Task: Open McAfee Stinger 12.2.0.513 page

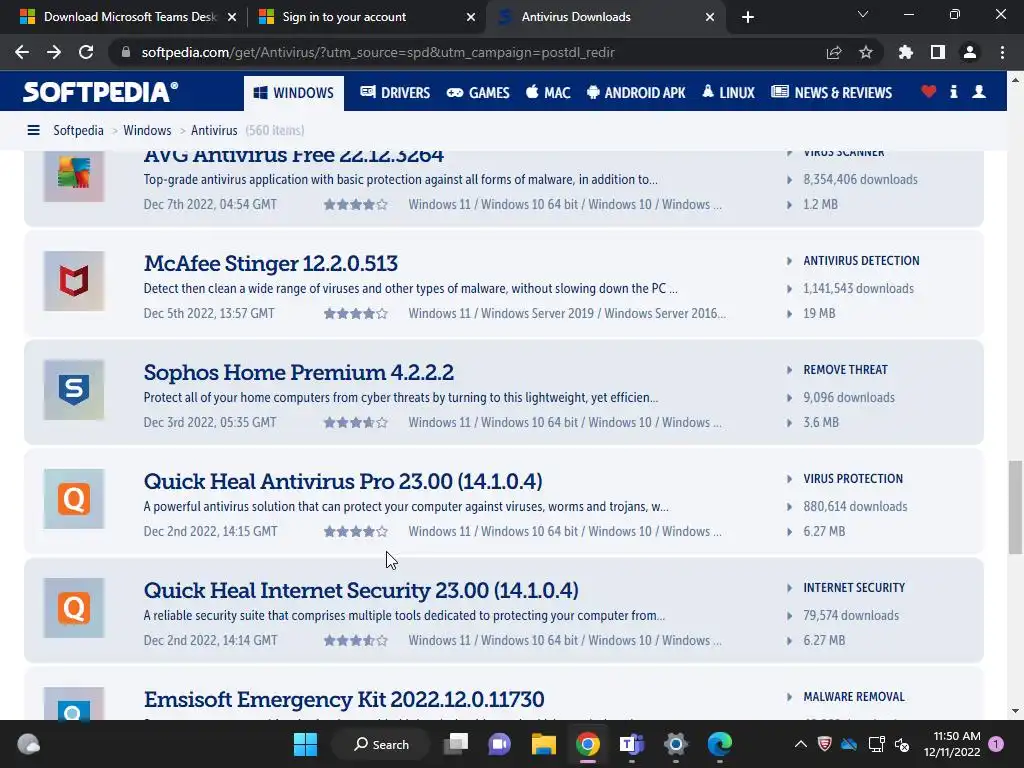Action: point(270,263)
